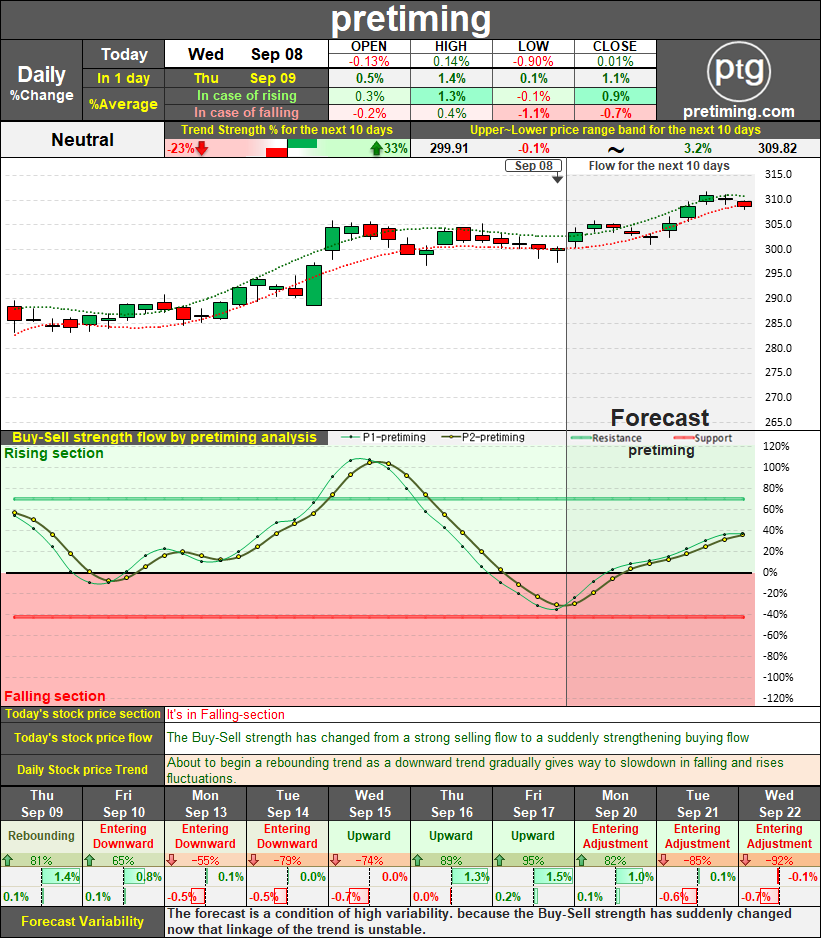Select the In 1 day row label
The height and width of the screenshot is (938, 821).
point(124,78)
